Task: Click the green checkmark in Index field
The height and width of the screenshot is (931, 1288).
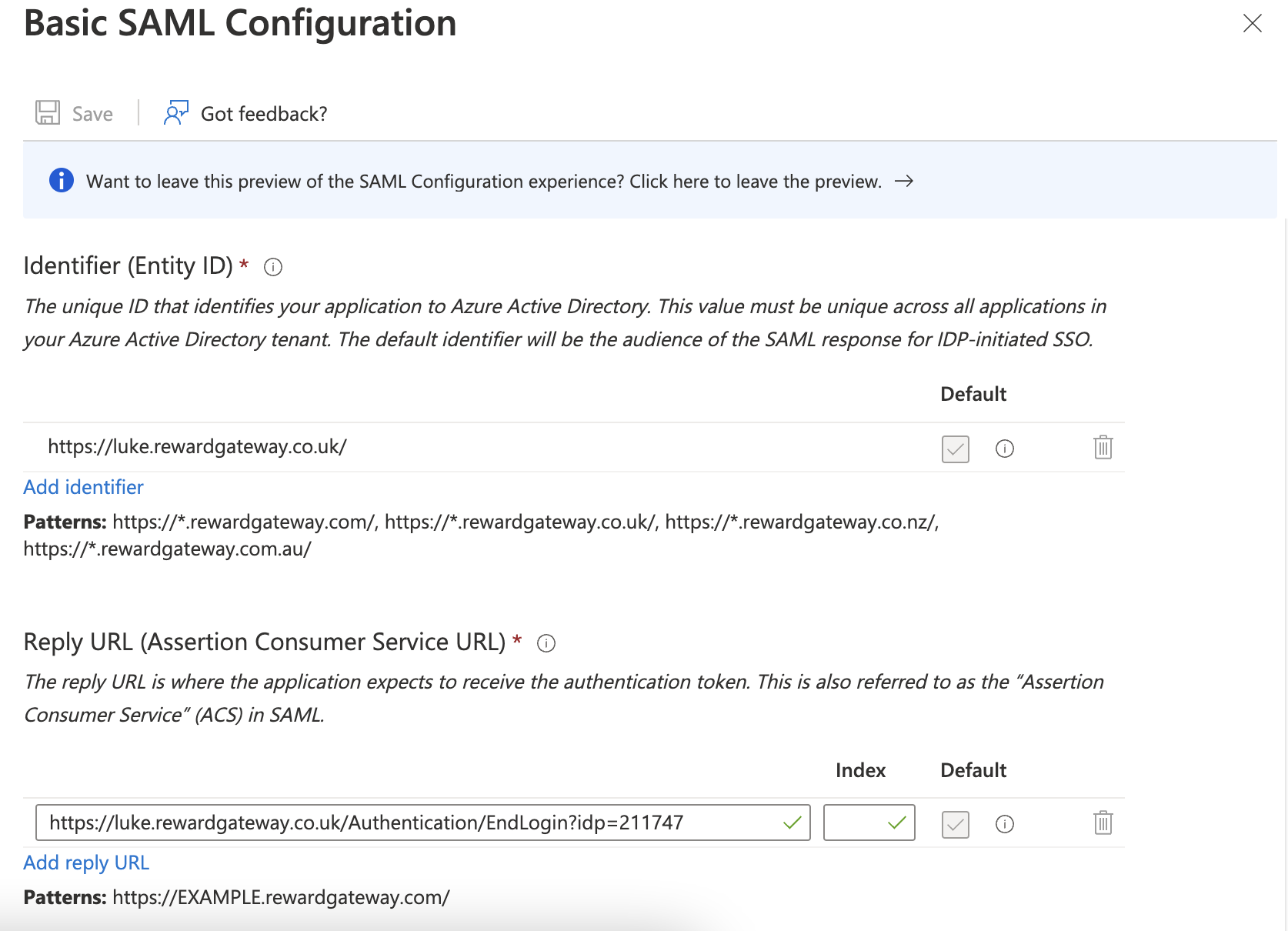Action: [896, 823]
